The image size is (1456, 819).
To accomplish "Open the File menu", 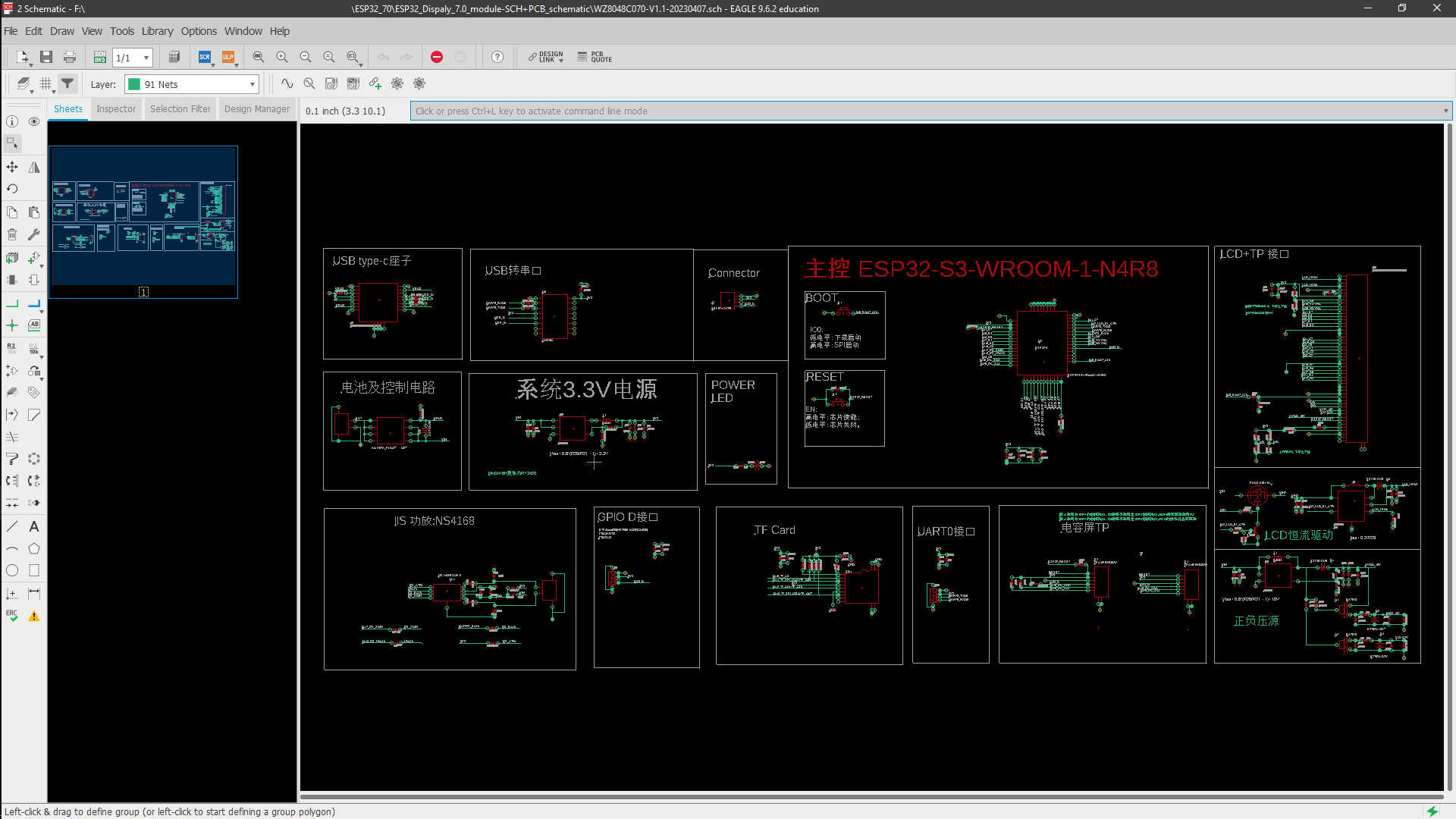I will 11,31.
